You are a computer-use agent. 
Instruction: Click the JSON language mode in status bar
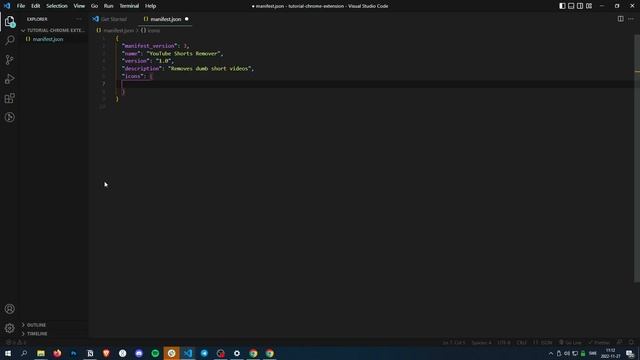tap(543, 342)
